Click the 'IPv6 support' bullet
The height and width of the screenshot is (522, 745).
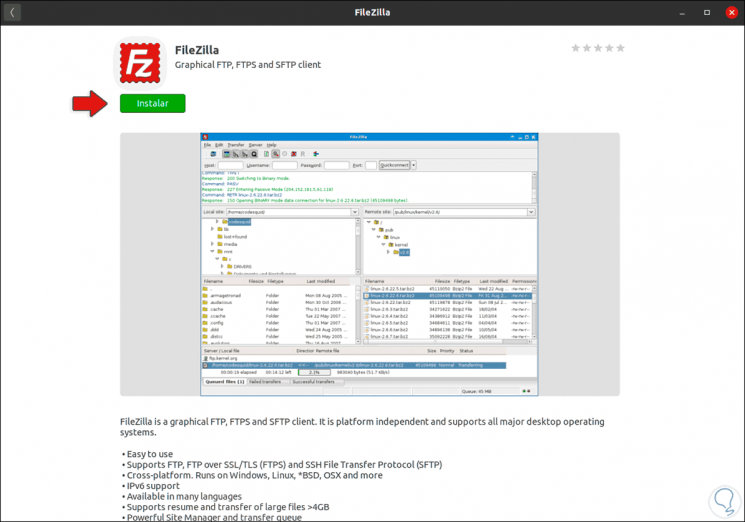(x=151, y=486)
